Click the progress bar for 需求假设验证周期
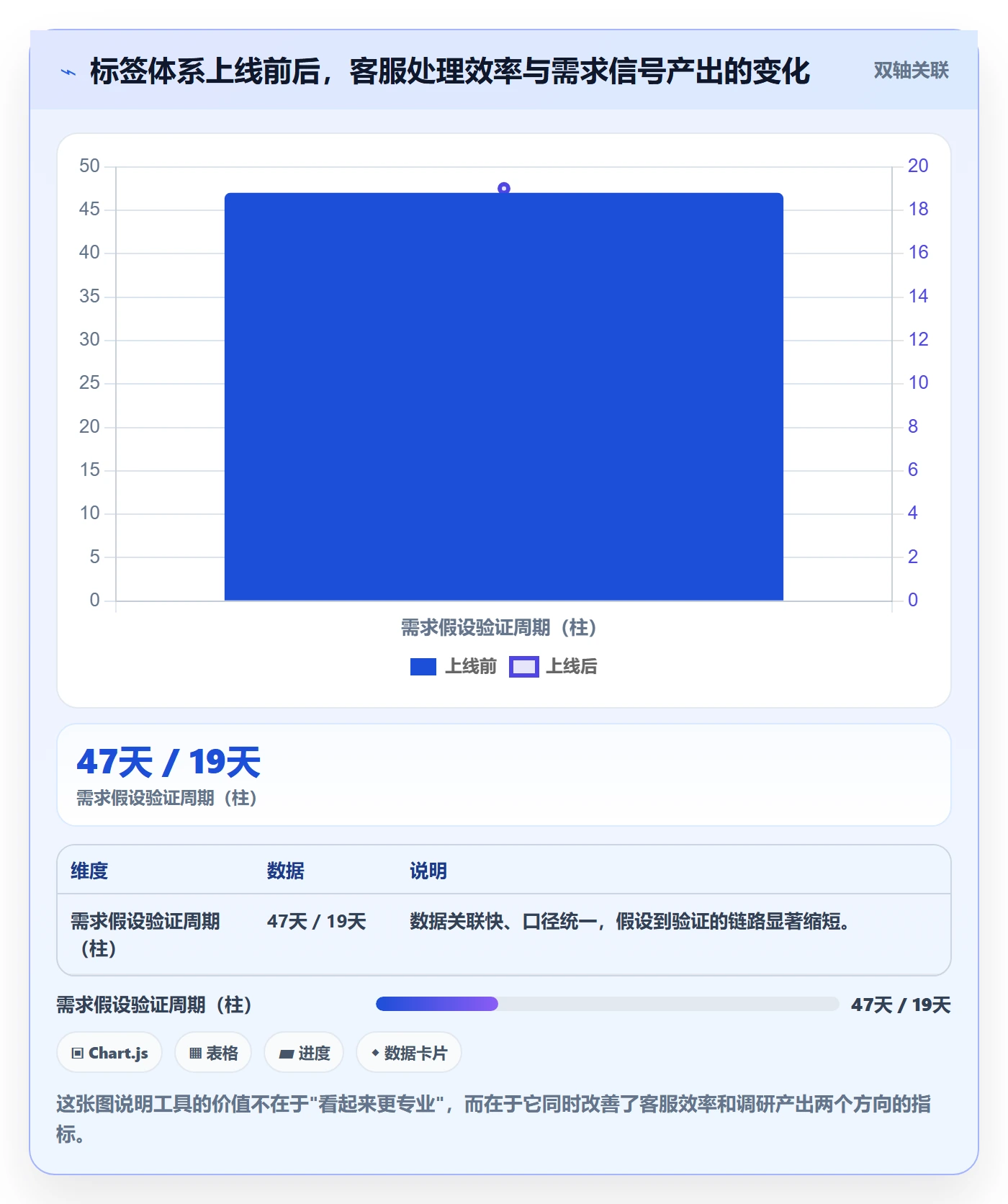This screenshot has width=1008, height=1204. tap(607, 1004)
